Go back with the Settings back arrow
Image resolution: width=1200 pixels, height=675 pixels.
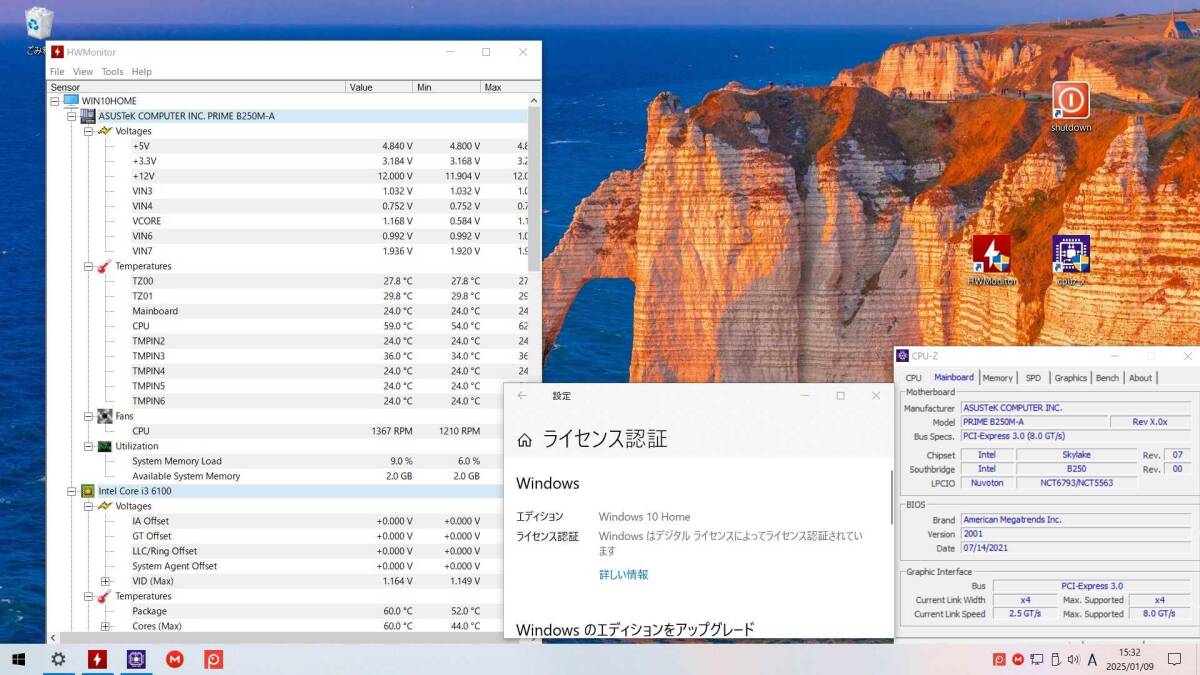pos(522,396)
